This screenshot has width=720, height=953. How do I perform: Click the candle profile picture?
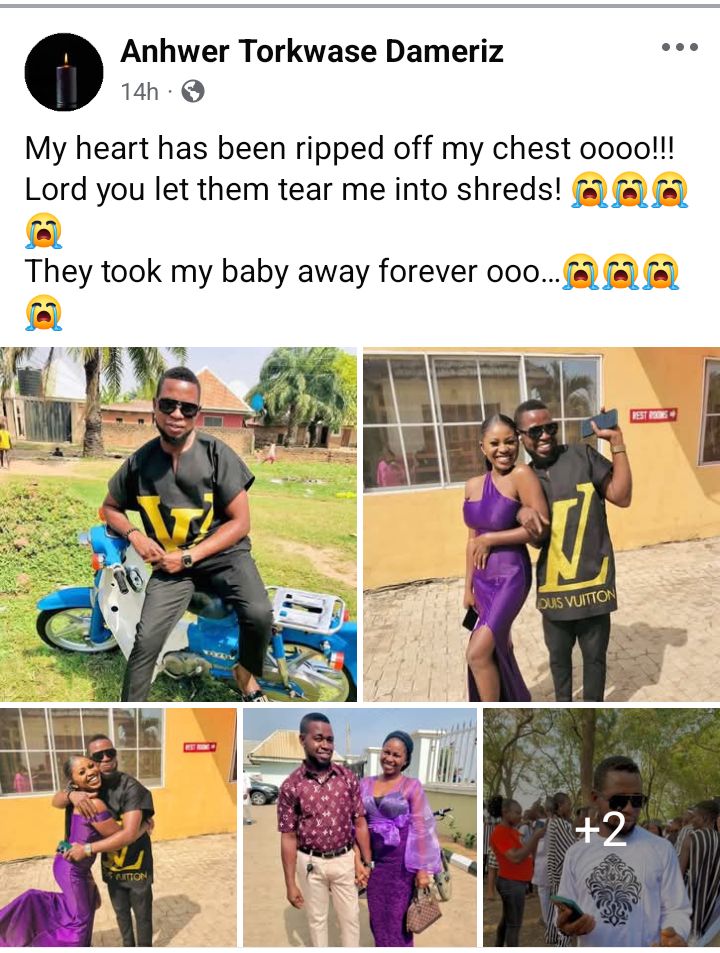[x=64, y=72]
